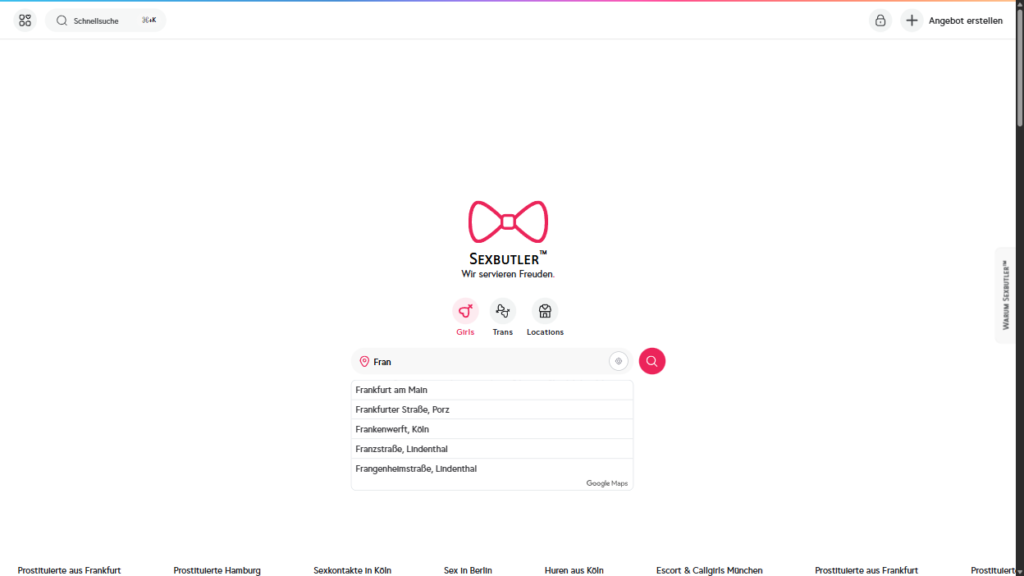Open the Sex in Berlin footer link
Viewport: 1024px width, 576px height.
click(x=467, y=570)
